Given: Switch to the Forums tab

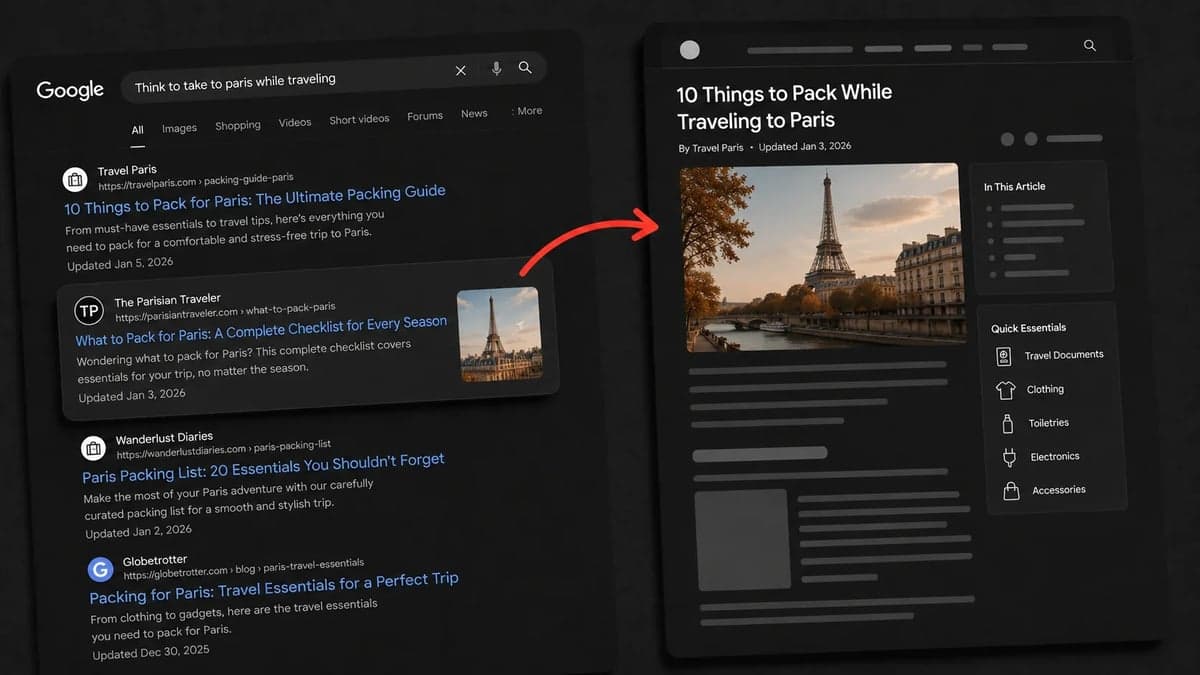Looking at the screenshot, I should pyautogui.click(x=425, y=116).
